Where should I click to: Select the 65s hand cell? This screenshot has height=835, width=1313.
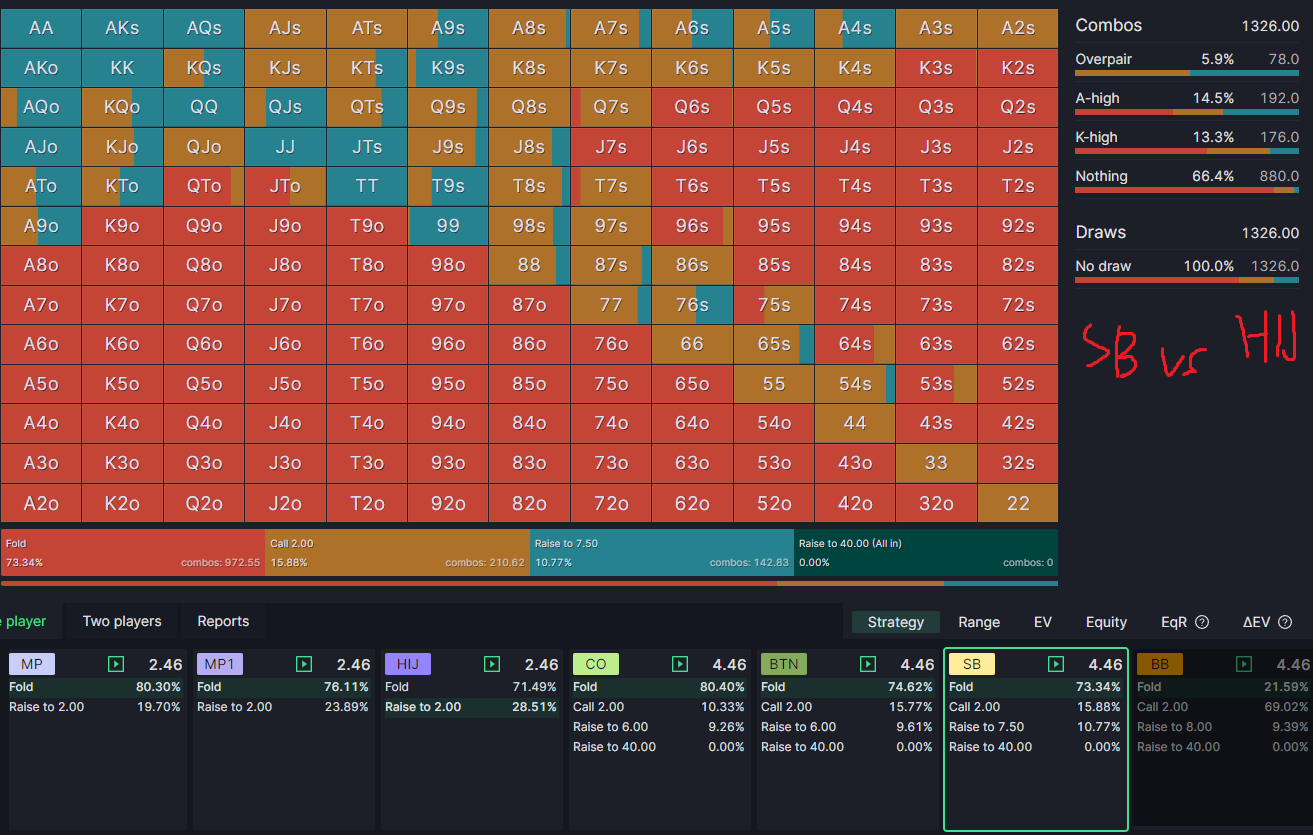pos(774,344)
